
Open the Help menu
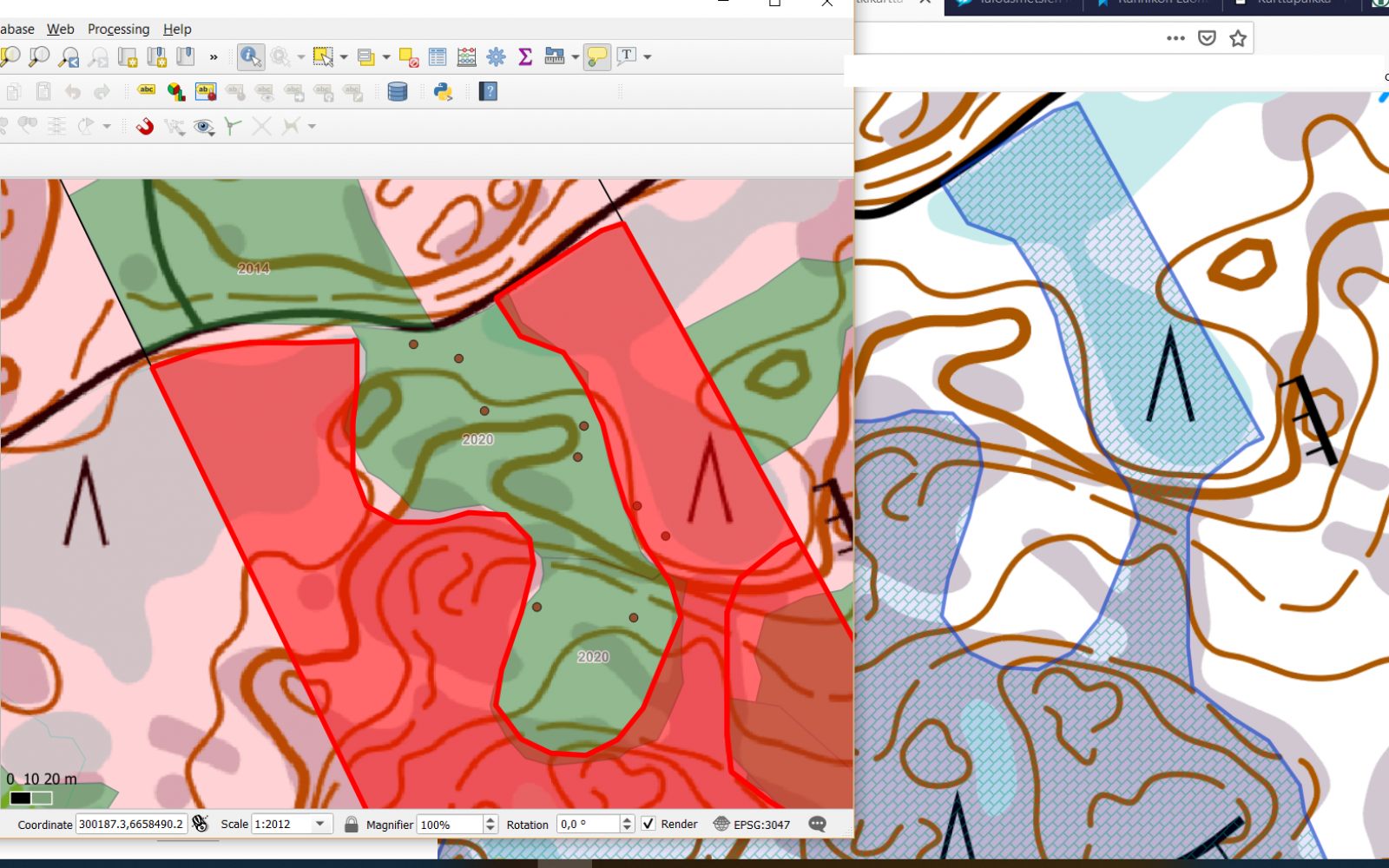click(x=177, y=30)
